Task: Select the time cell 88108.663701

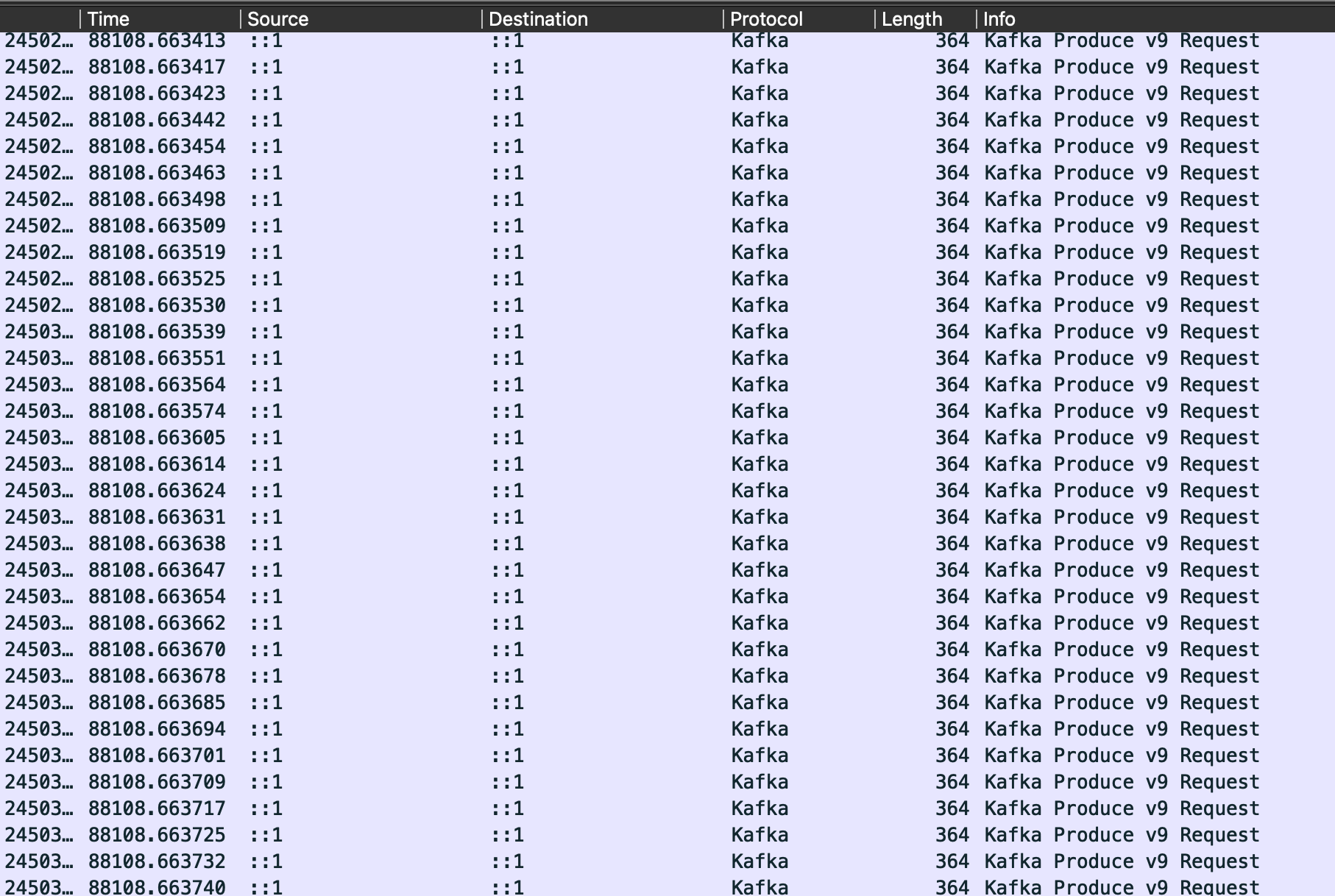Action: tap(157, 755)
